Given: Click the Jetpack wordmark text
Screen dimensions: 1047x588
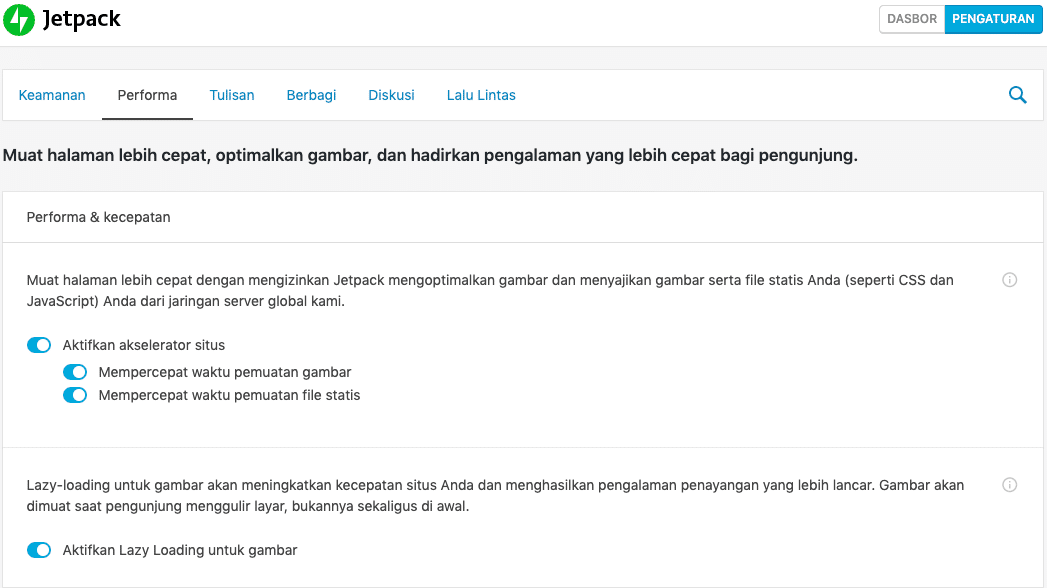Looking at the screenshot, I should 81,19.
